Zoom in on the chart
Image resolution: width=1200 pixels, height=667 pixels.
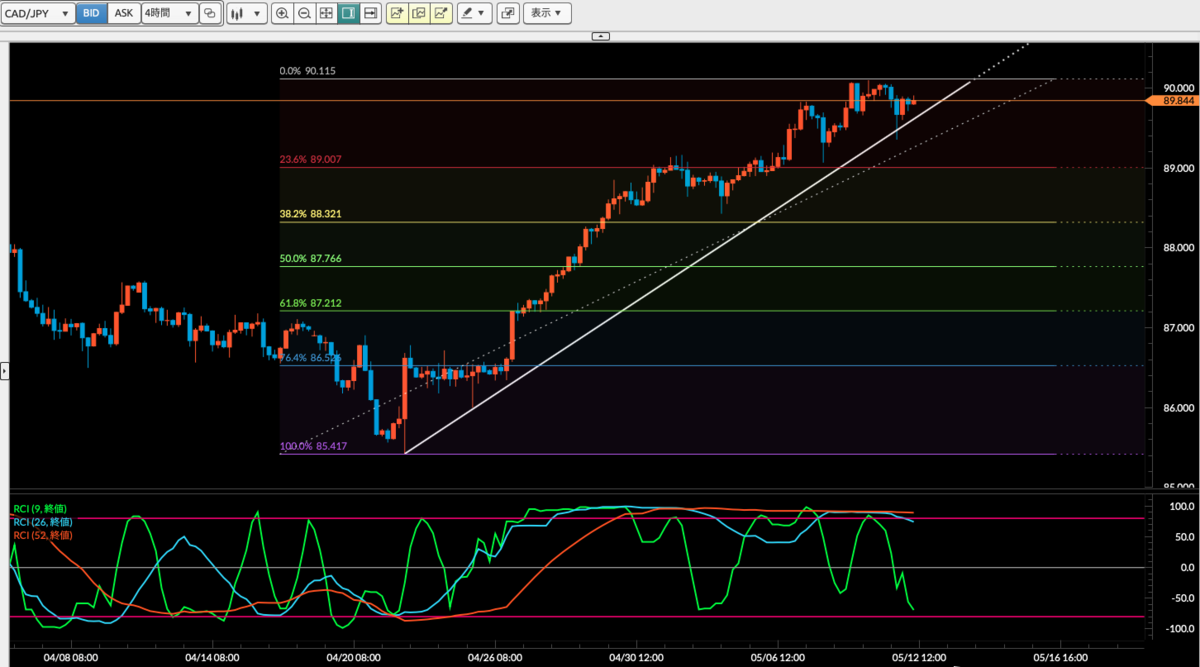pos(282,14)
